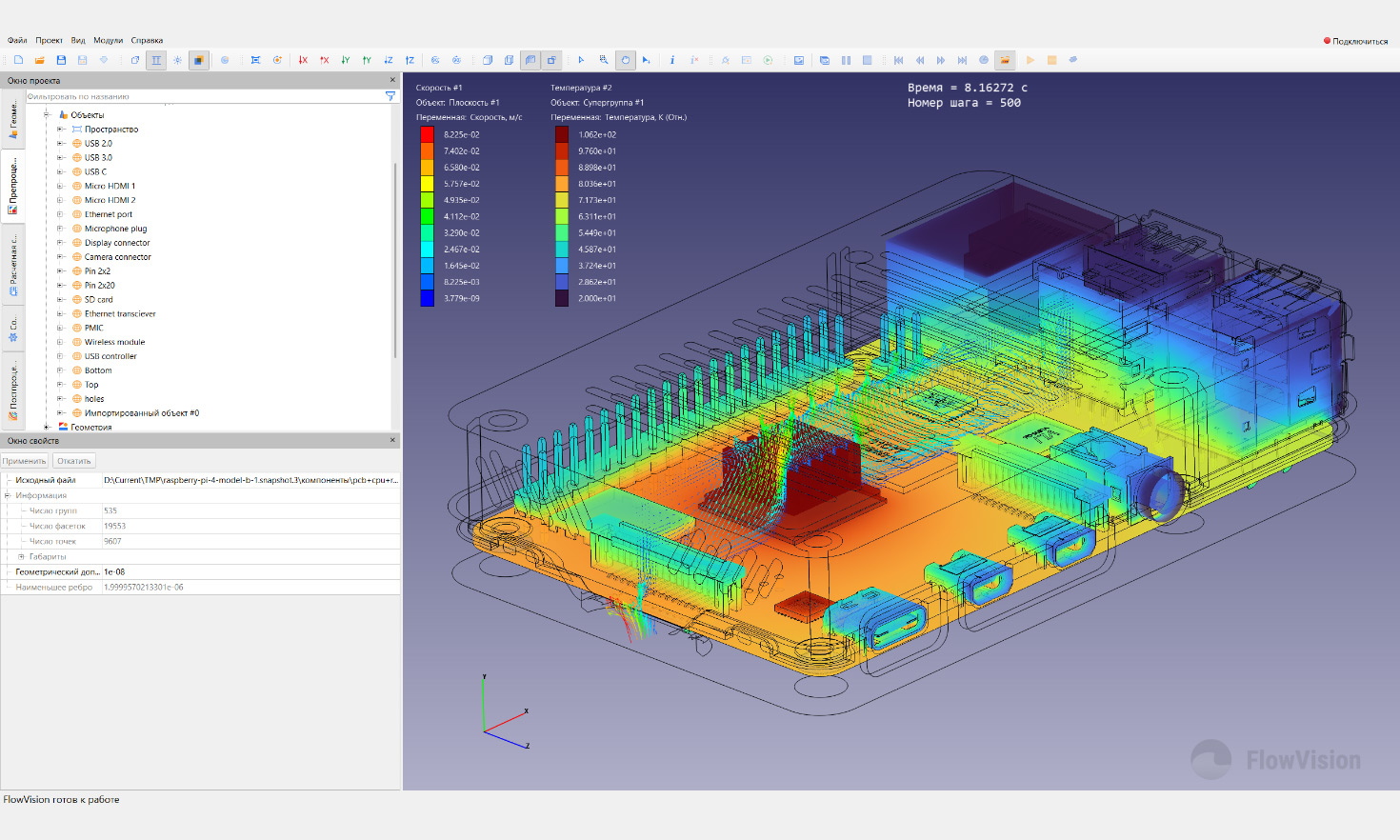Click the blue arrow pointer selection tool
The width and height of the screenshot is (1400, 840).
(x=581, y=60)
